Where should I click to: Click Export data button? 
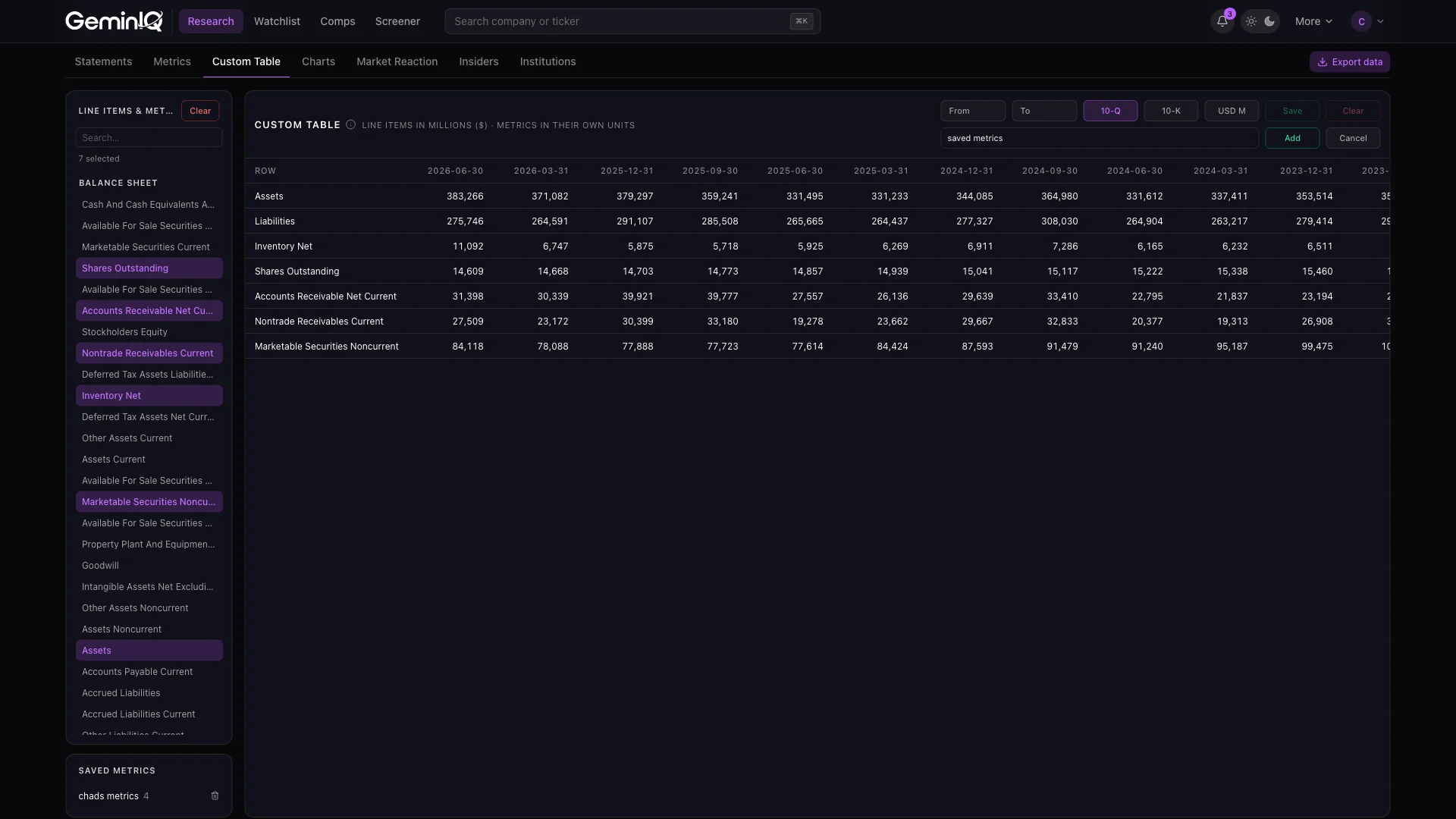pyautogui.click(x=1350, y=62)
